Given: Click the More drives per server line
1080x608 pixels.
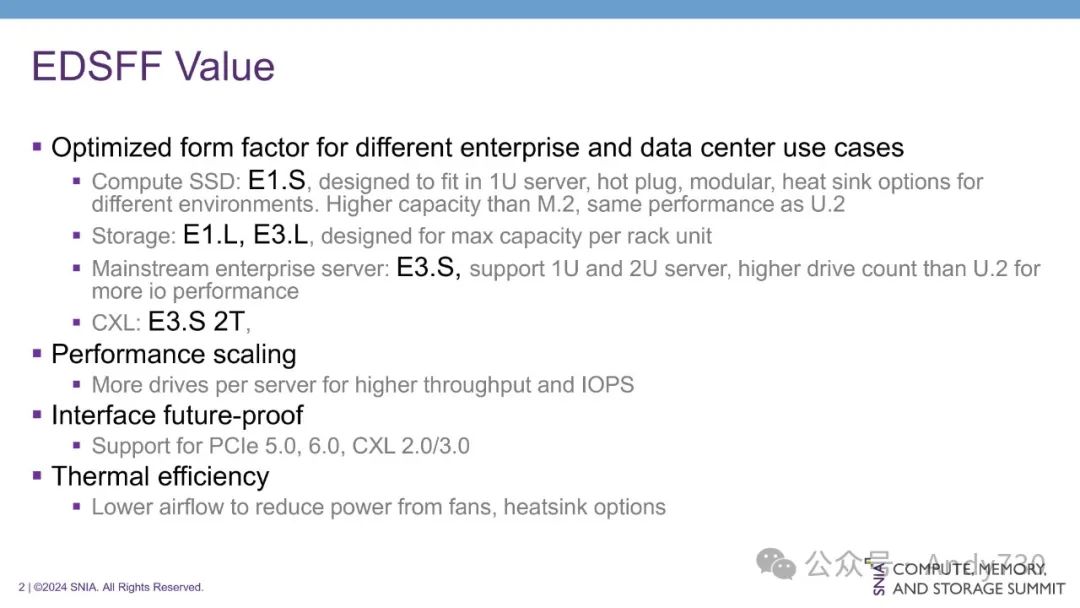Looking at the screenshot, I should [x=362, y=385].
